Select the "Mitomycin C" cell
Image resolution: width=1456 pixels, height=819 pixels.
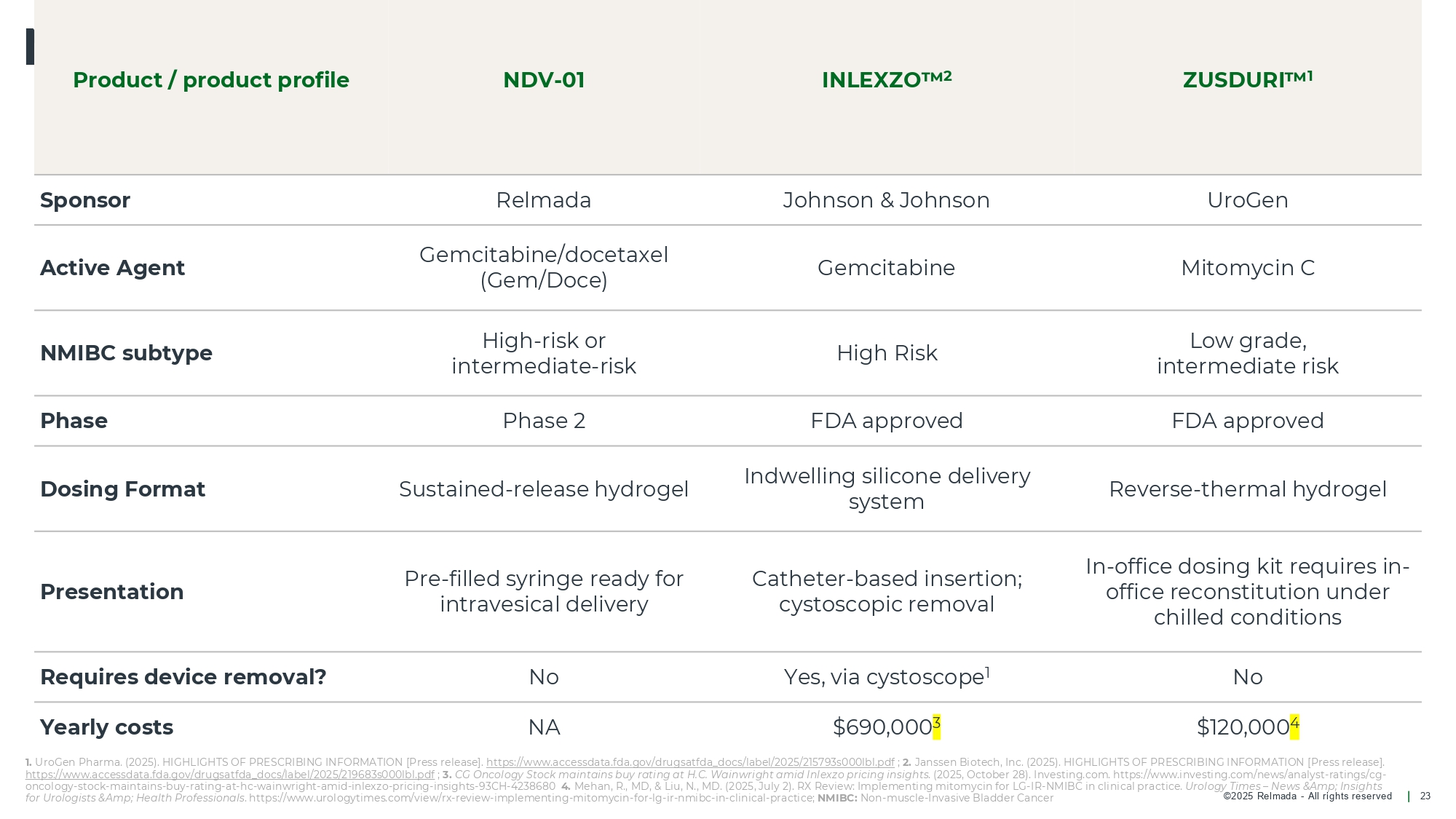(1247, 268)
